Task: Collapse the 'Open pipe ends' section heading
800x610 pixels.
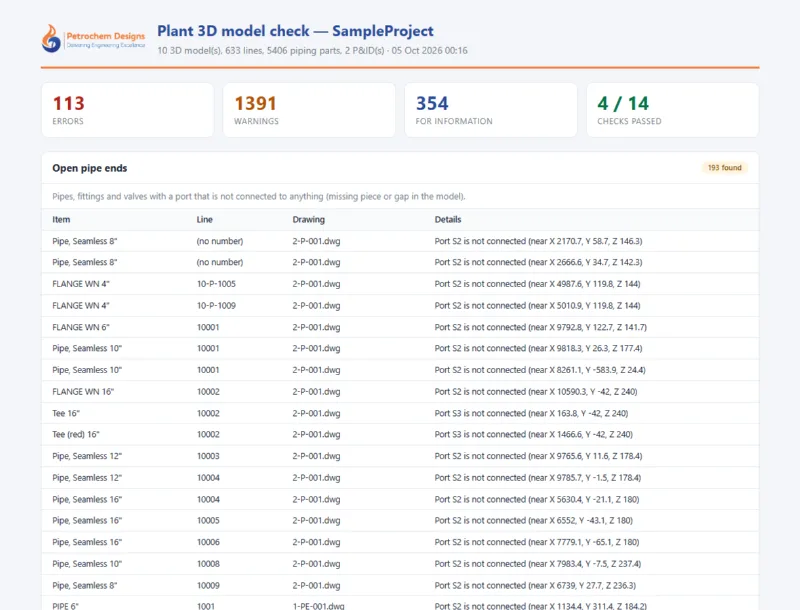Action: [x=90, y=168]
